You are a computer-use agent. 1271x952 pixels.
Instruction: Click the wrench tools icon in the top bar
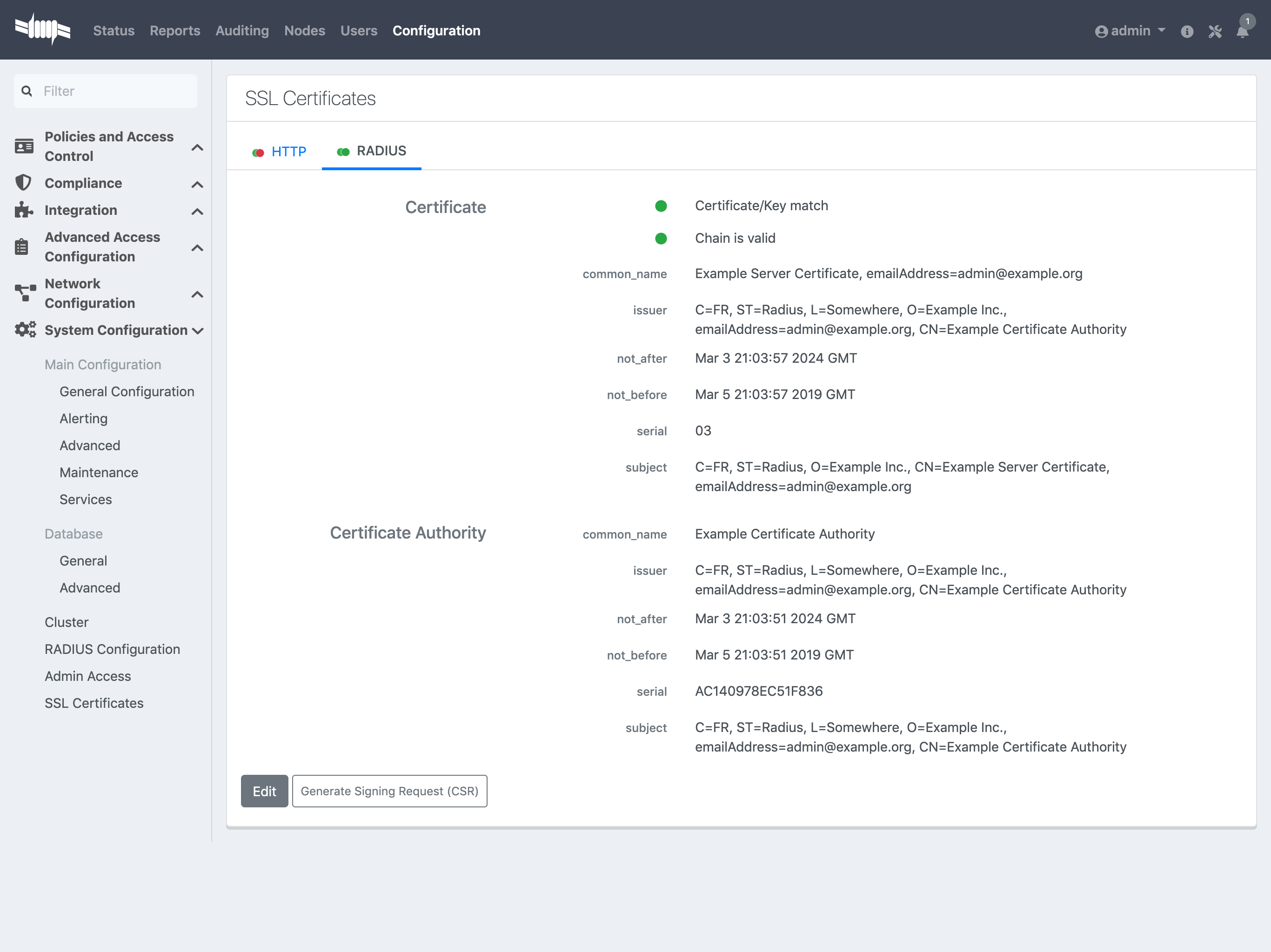pos(1215,32)
